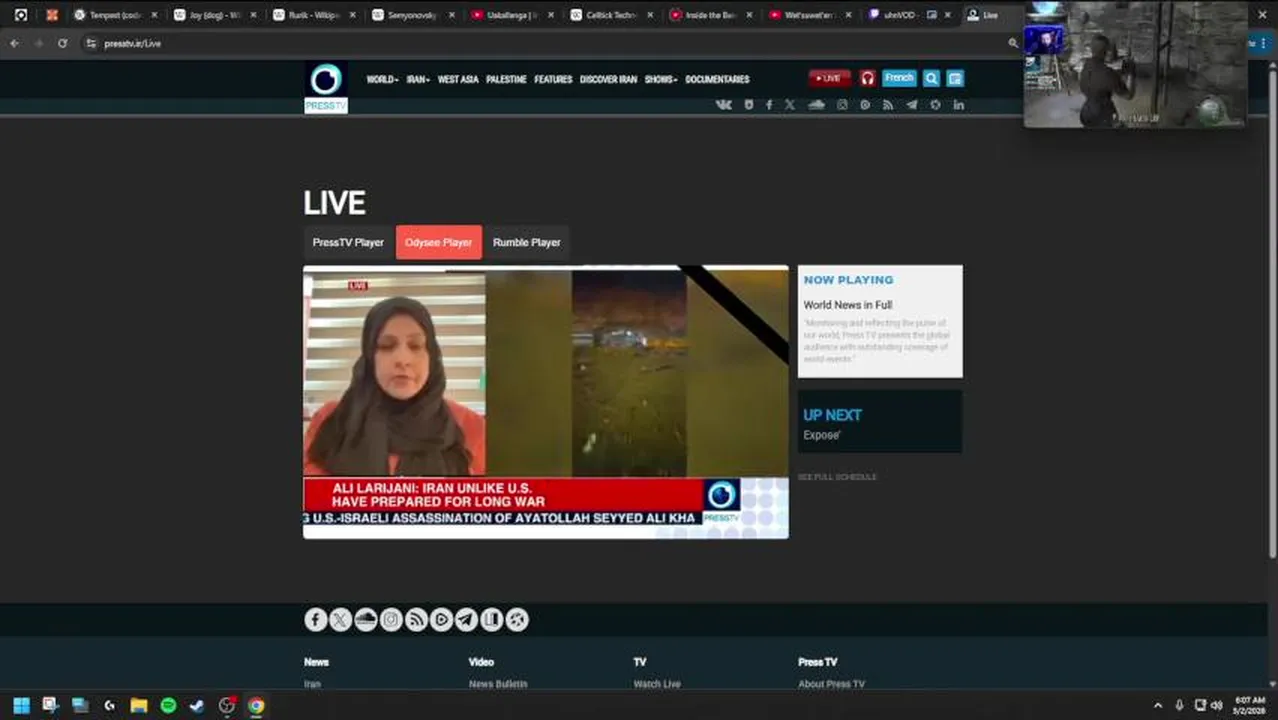This screenshot has width=1278, height=720.
Task: Switch to the Odysee Player tab
Action: 439,242
